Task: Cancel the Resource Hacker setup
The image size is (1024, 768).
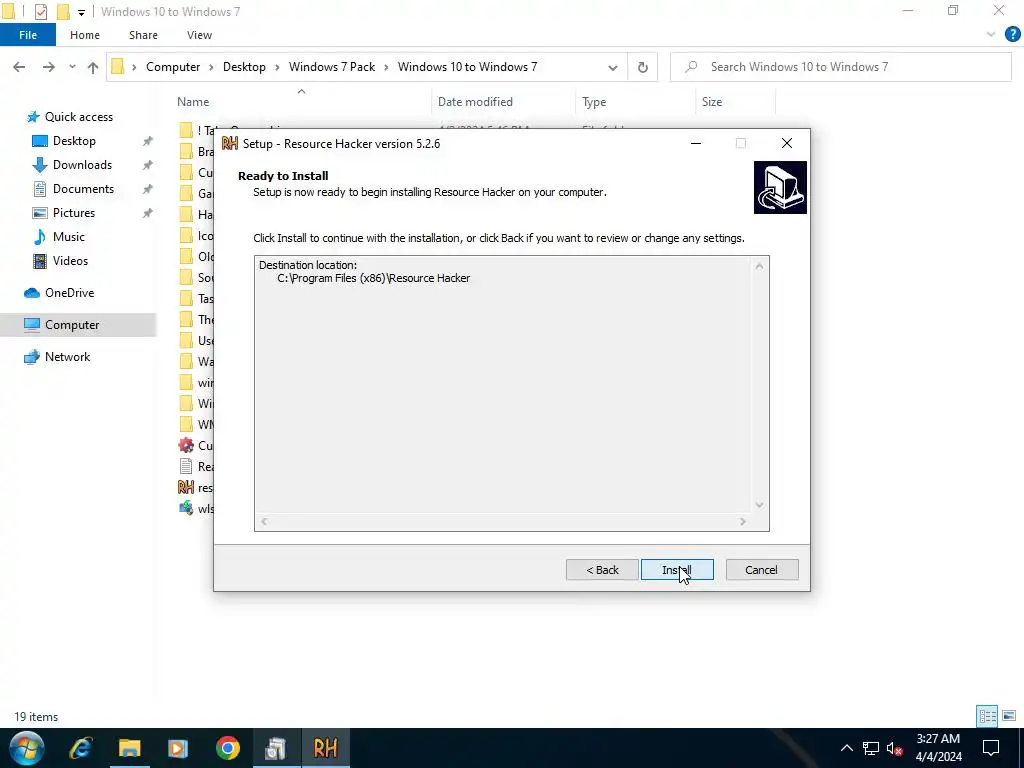Action: pyautogui.click(x=761, y=569)
